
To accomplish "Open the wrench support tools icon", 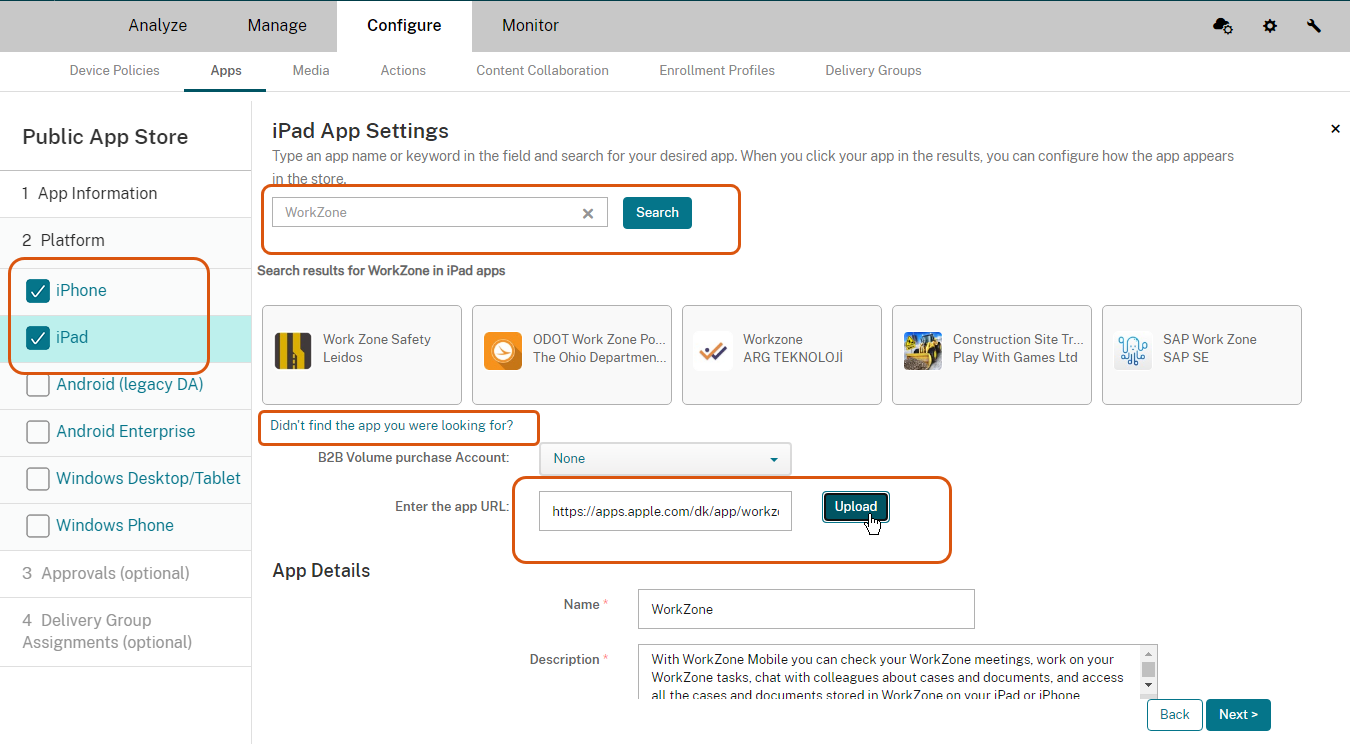I will 1314,26.
